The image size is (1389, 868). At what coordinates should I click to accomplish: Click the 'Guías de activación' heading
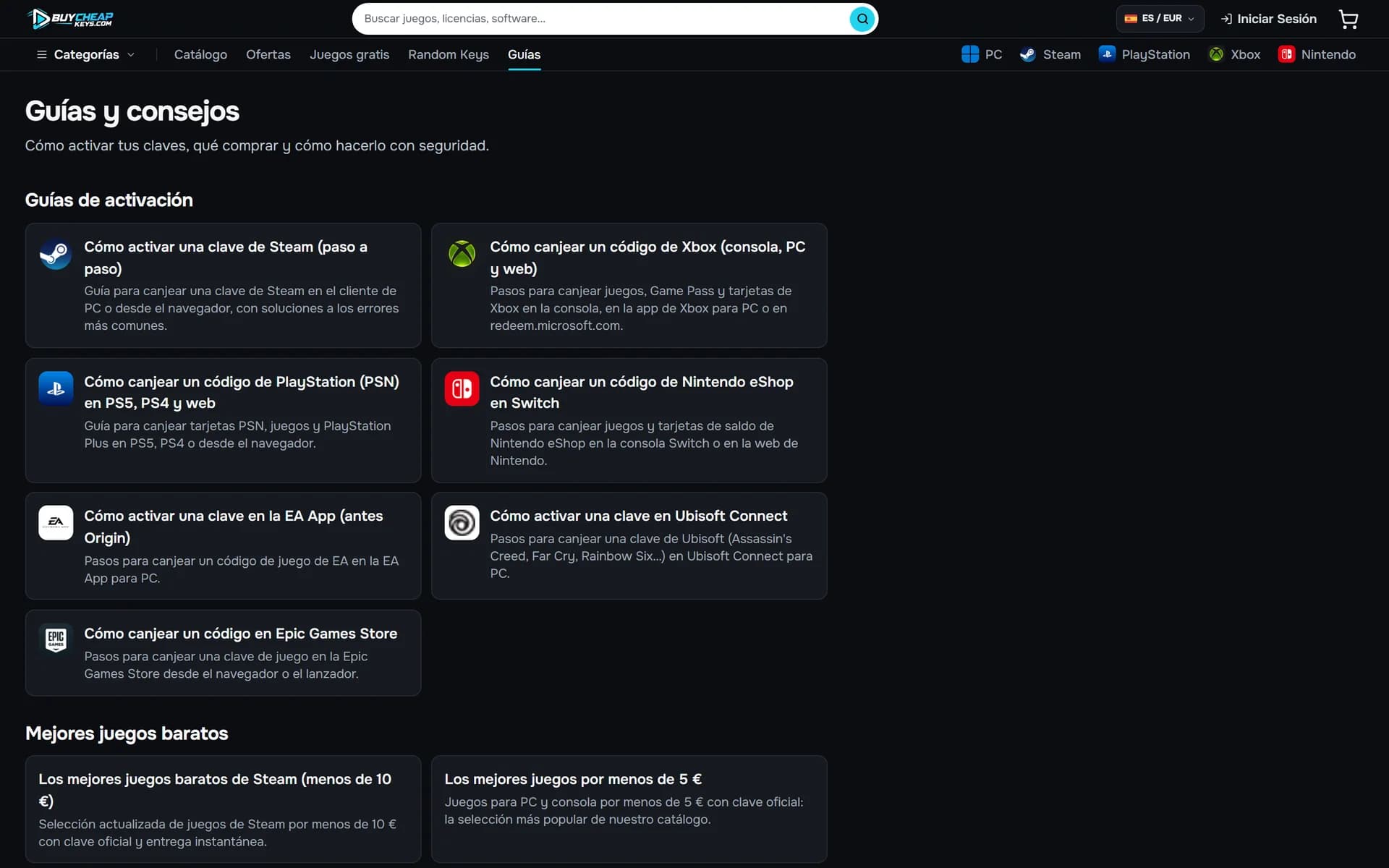click(x=109, y=200)
